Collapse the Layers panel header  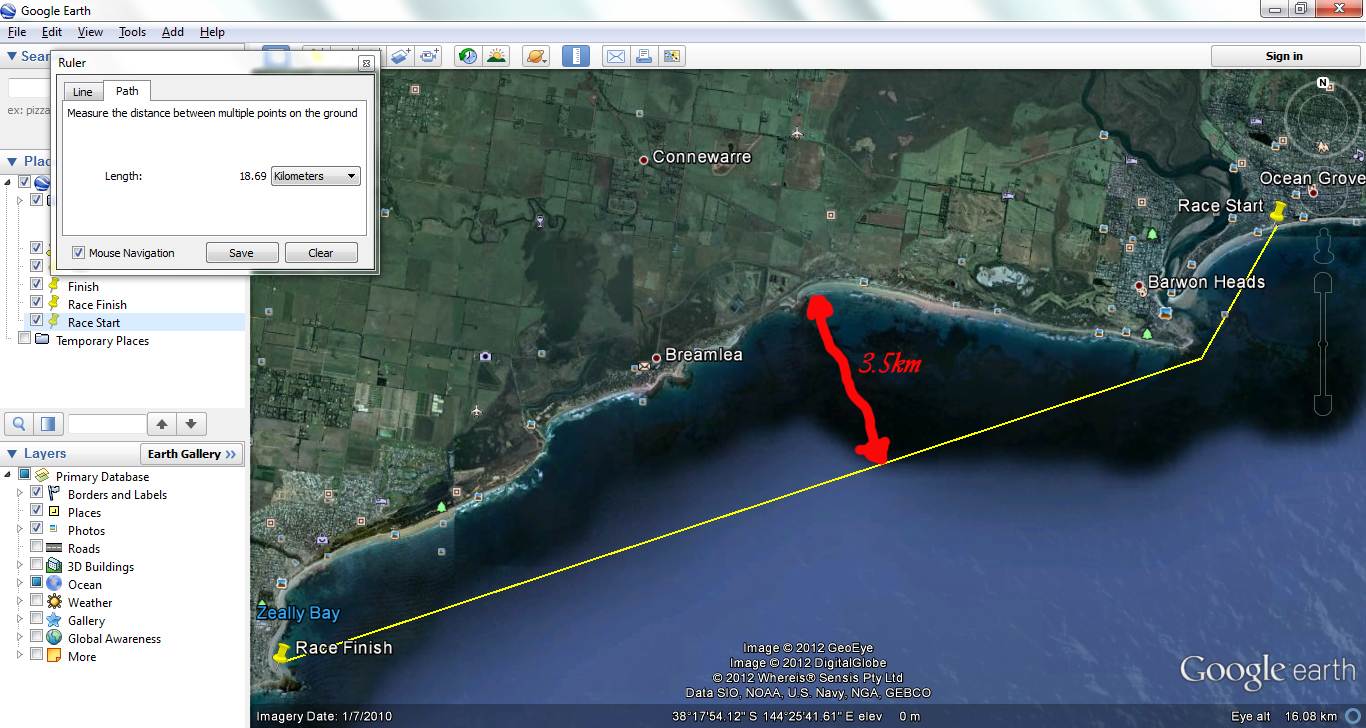(x=12, y=454)
